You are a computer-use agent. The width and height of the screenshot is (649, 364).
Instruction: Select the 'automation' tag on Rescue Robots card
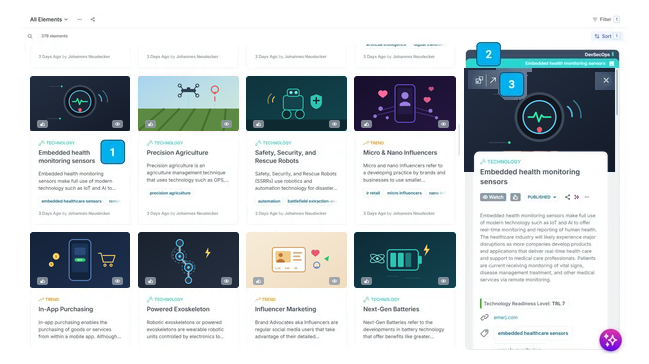tap(269, 201)
